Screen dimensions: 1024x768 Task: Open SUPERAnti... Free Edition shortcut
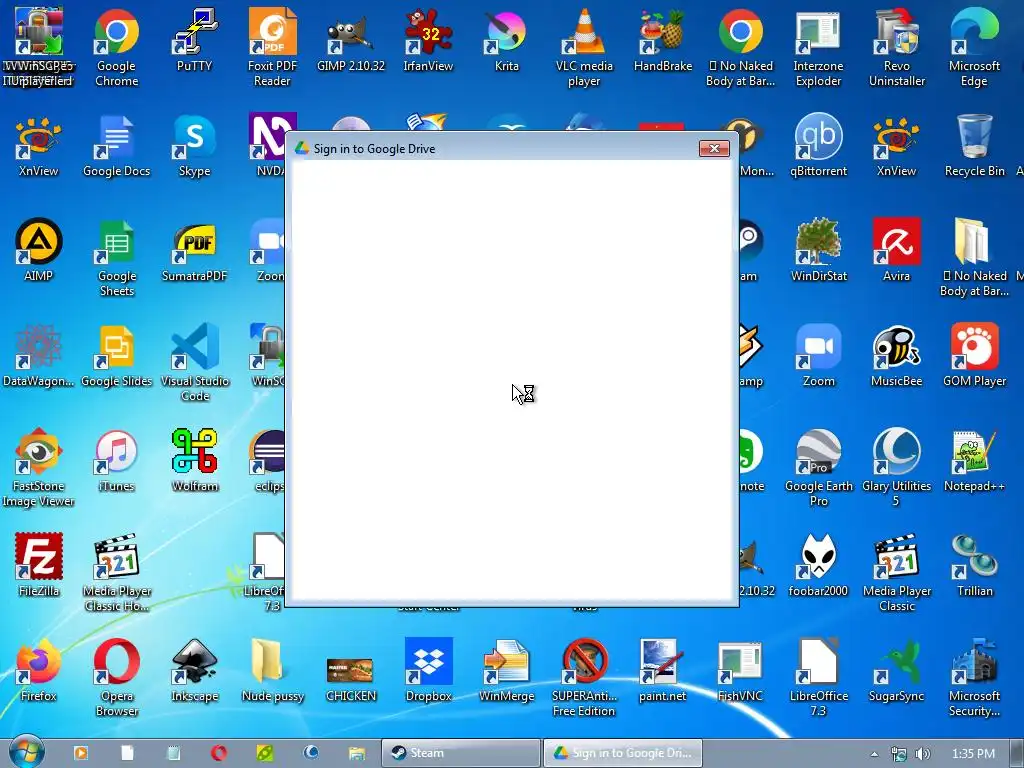(584, 678)
